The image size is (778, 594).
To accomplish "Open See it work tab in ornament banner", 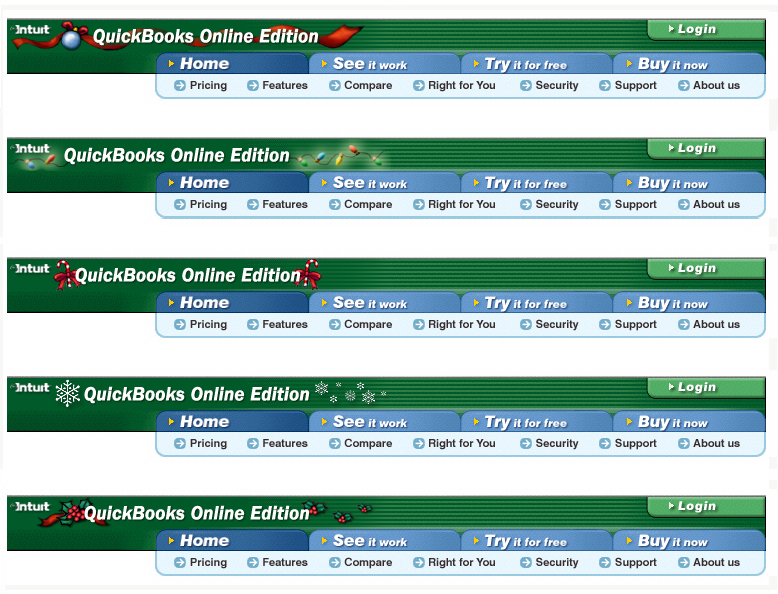I will 385,64.
